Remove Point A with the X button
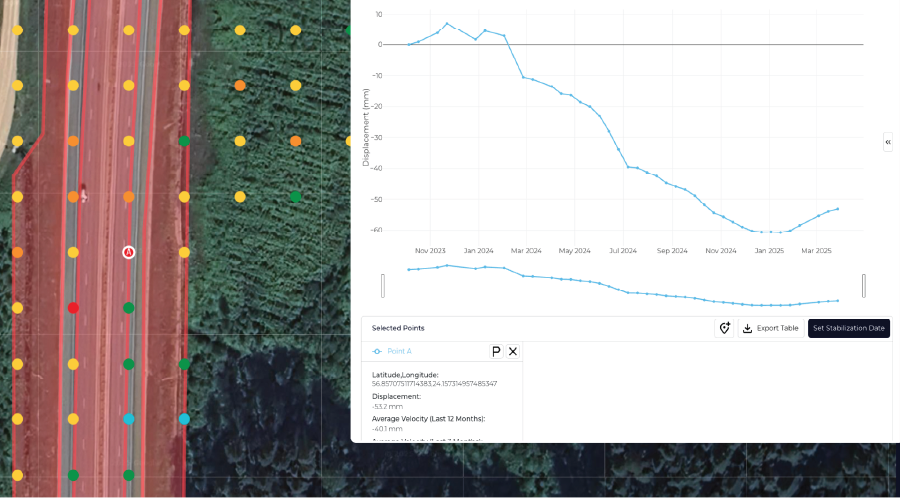The image size is (900, 498). tap(513, 351)
